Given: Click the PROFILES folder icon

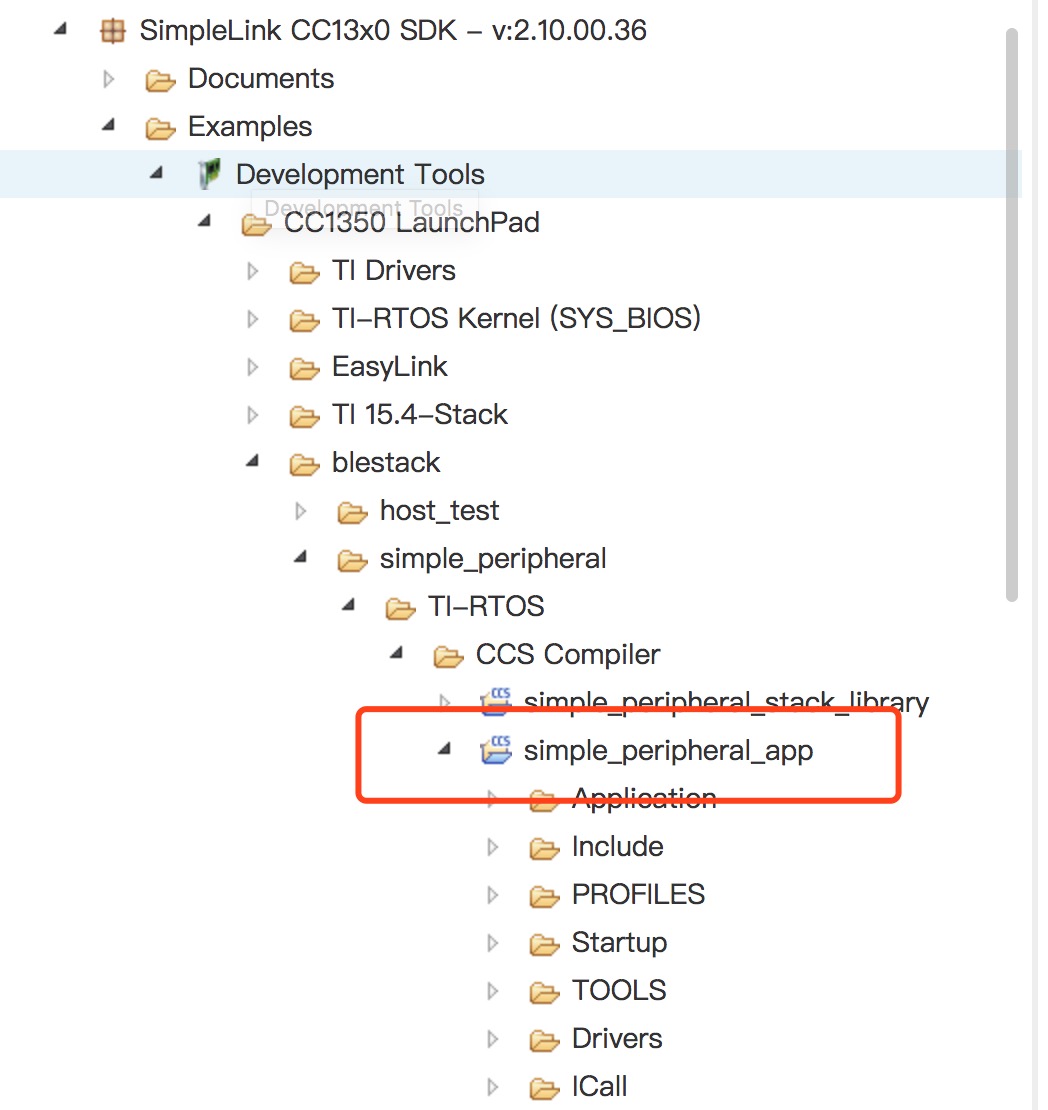Looking at the screenshot, I should click(545, 896).
